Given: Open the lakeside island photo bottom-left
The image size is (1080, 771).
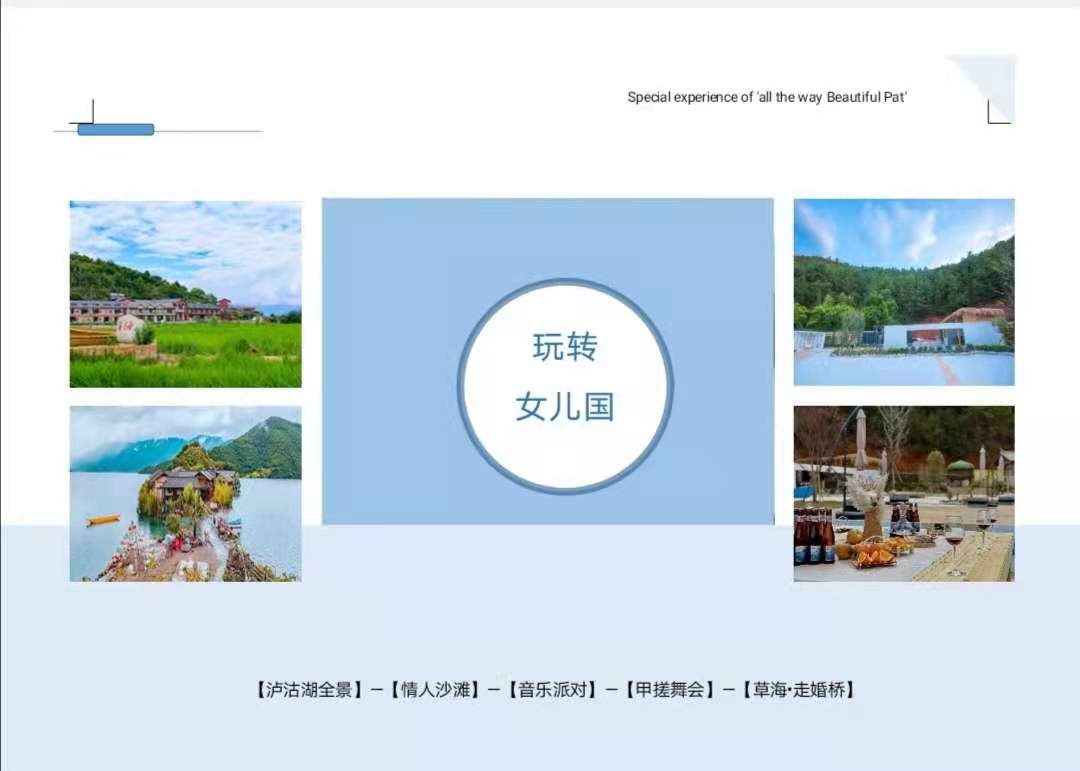Looking at the screenshot, I should (184, 494).
